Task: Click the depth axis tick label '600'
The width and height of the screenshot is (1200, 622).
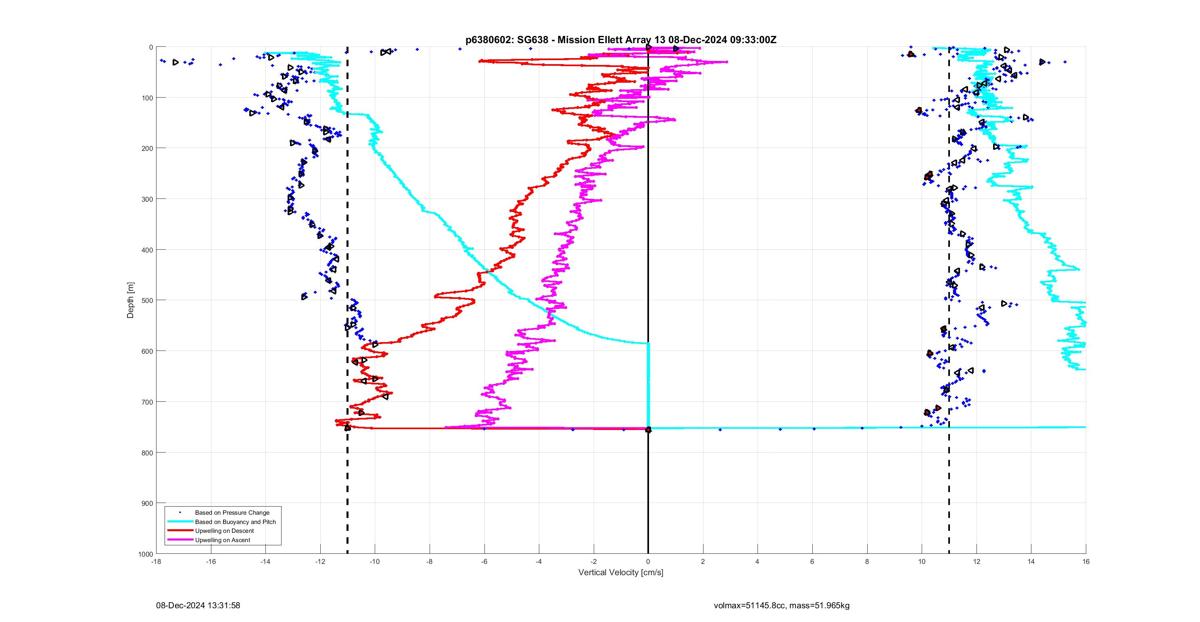Action: pyautogui.click(x=146, y=351)
